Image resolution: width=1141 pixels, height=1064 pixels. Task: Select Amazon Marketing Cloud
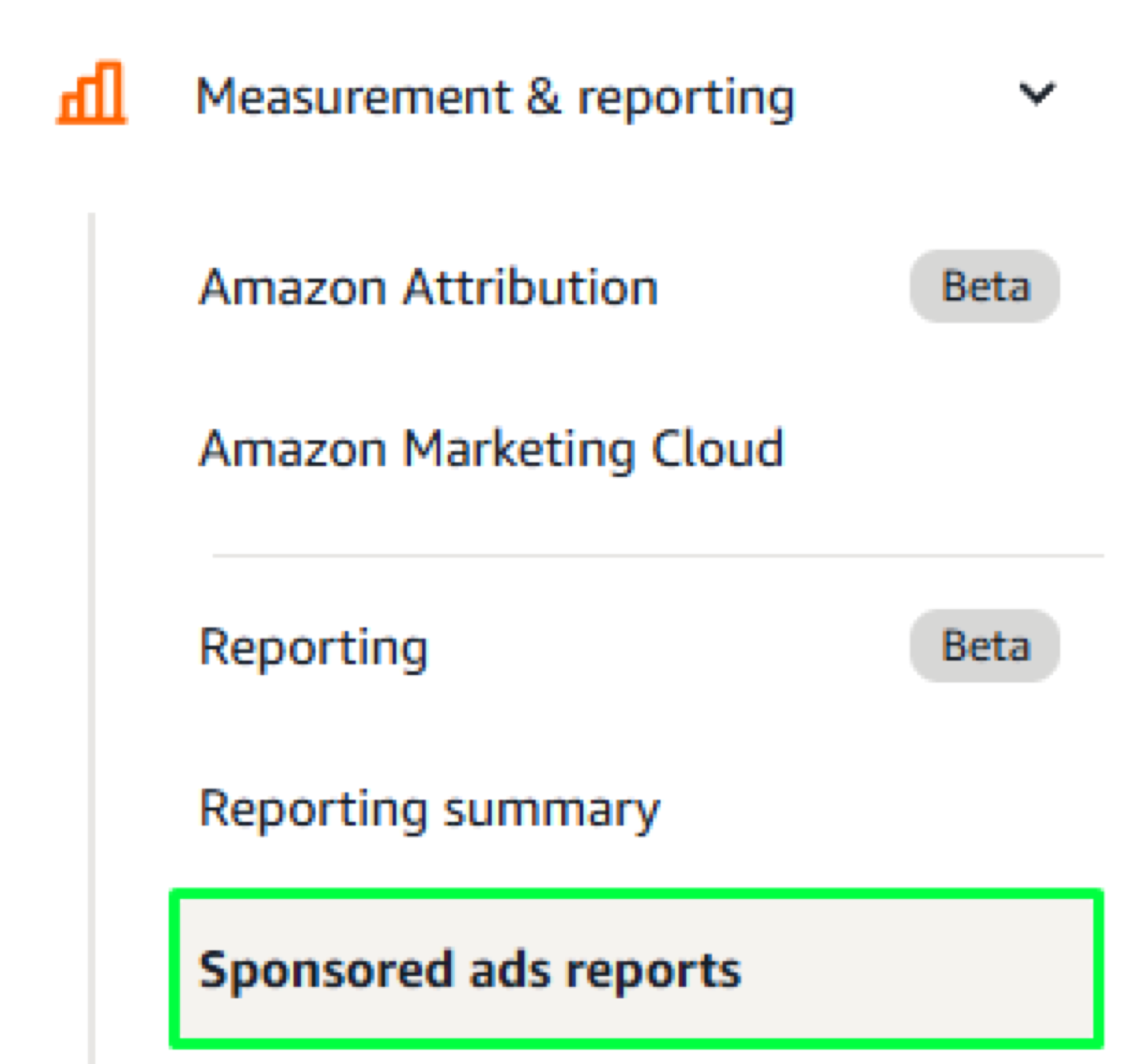point(490,449)
